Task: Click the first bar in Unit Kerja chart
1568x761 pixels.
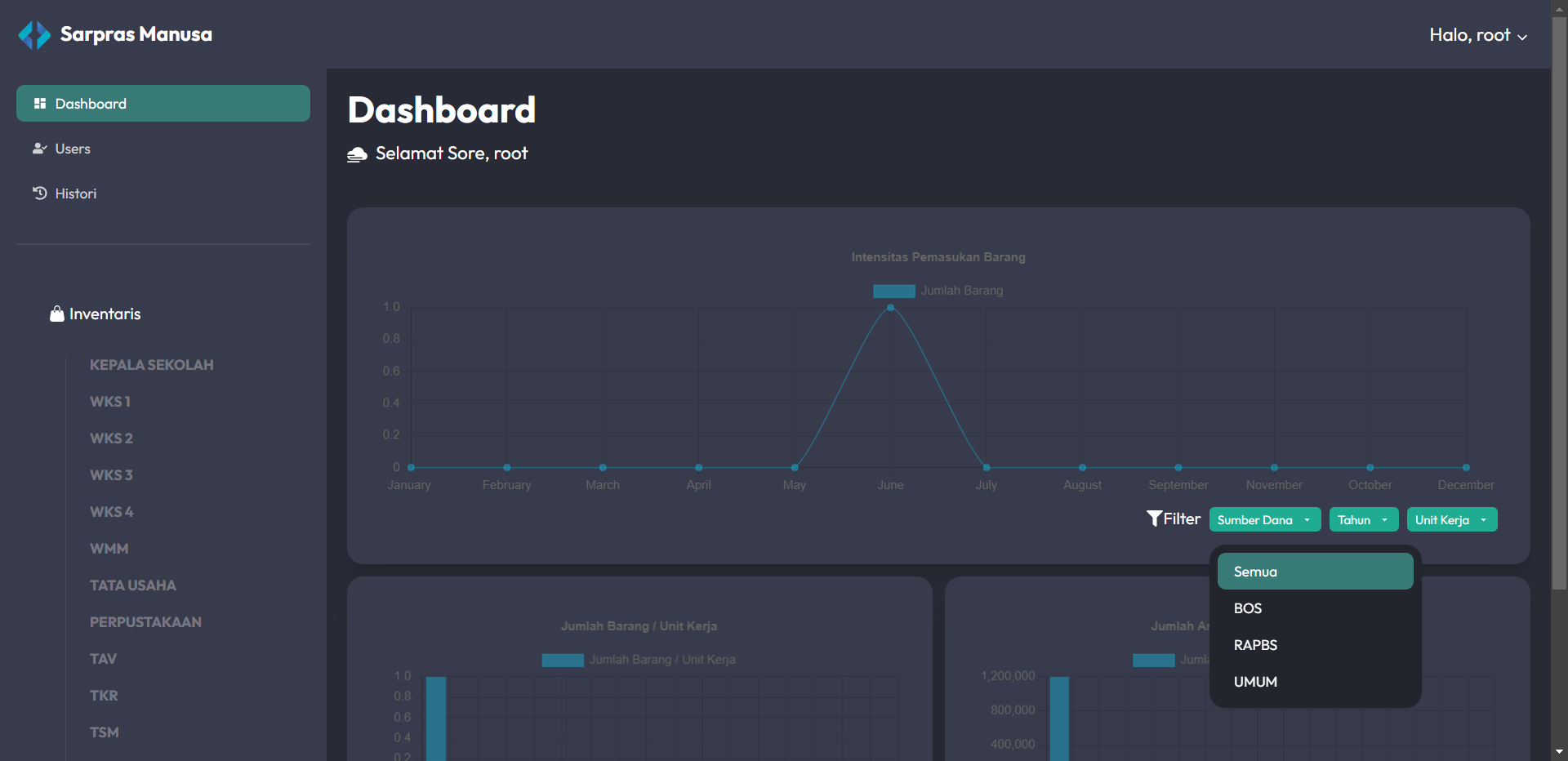Action: pos(436,719)
